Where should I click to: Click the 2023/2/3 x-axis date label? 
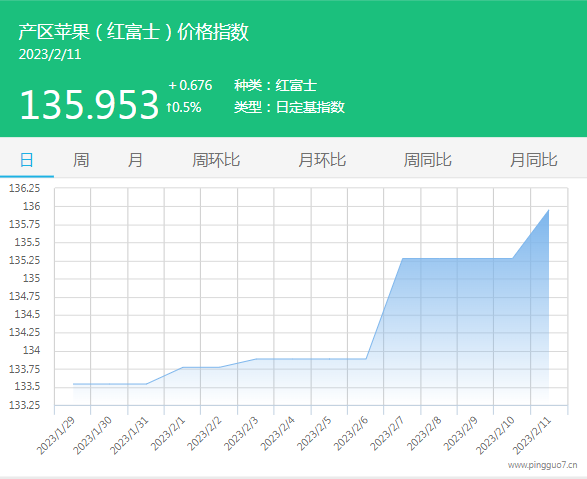click(x=241, y=434)
